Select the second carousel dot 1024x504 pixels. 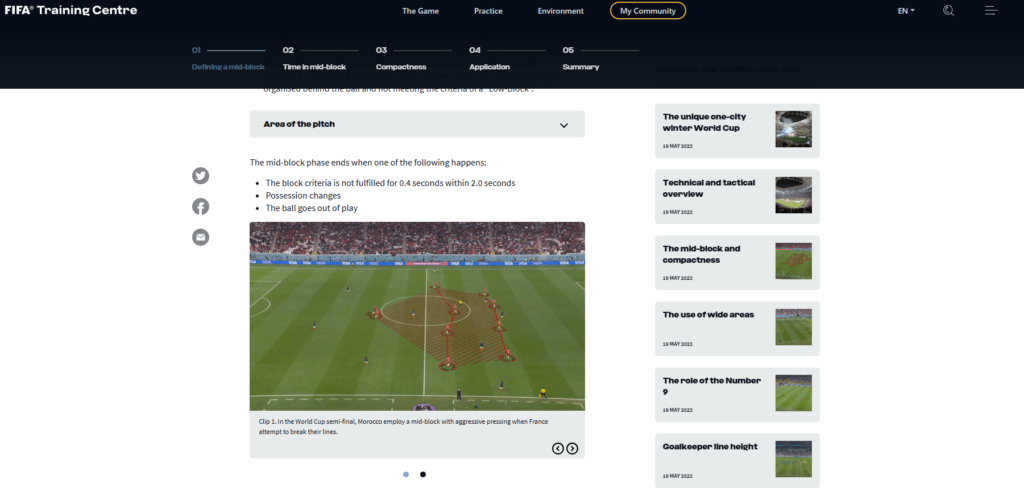coord(423,475)
